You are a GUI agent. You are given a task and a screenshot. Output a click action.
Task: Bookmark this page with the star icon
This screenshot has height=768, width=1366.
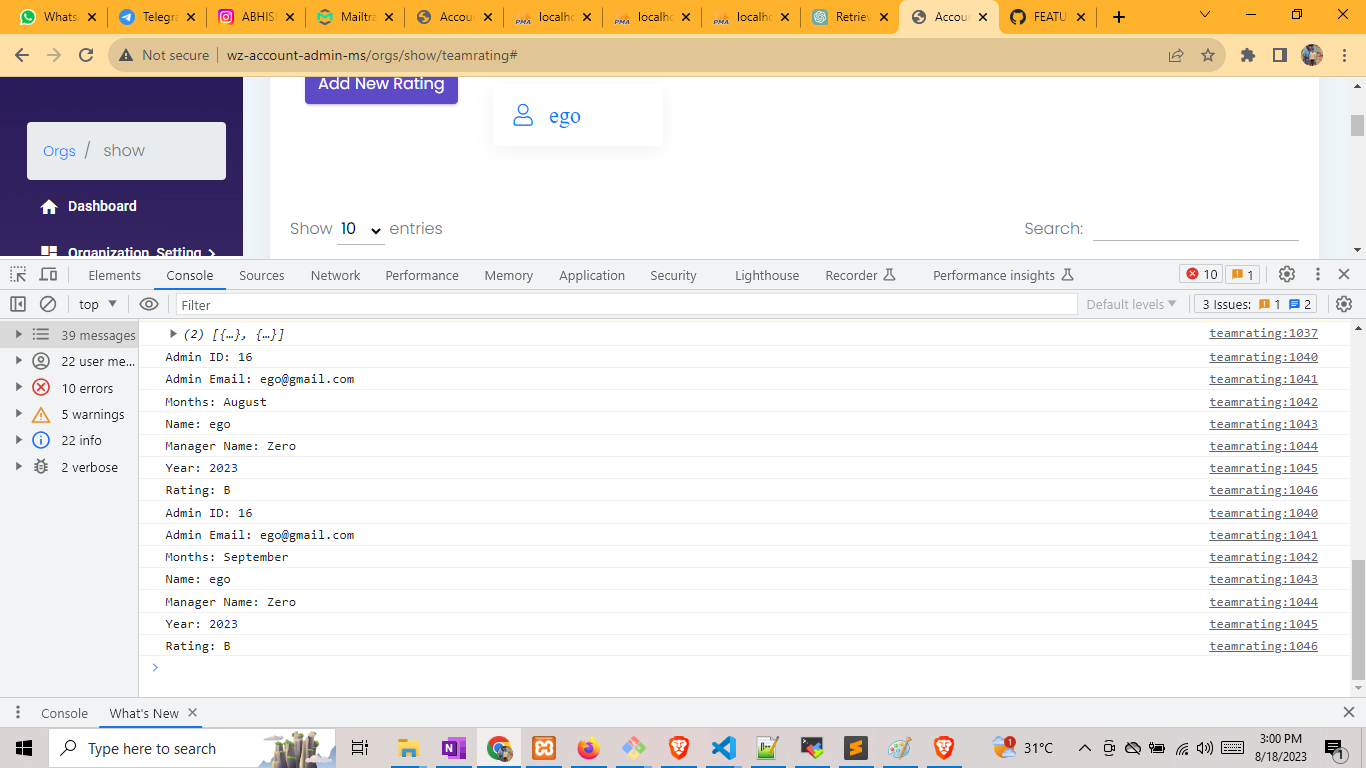tap(1208, 56)
